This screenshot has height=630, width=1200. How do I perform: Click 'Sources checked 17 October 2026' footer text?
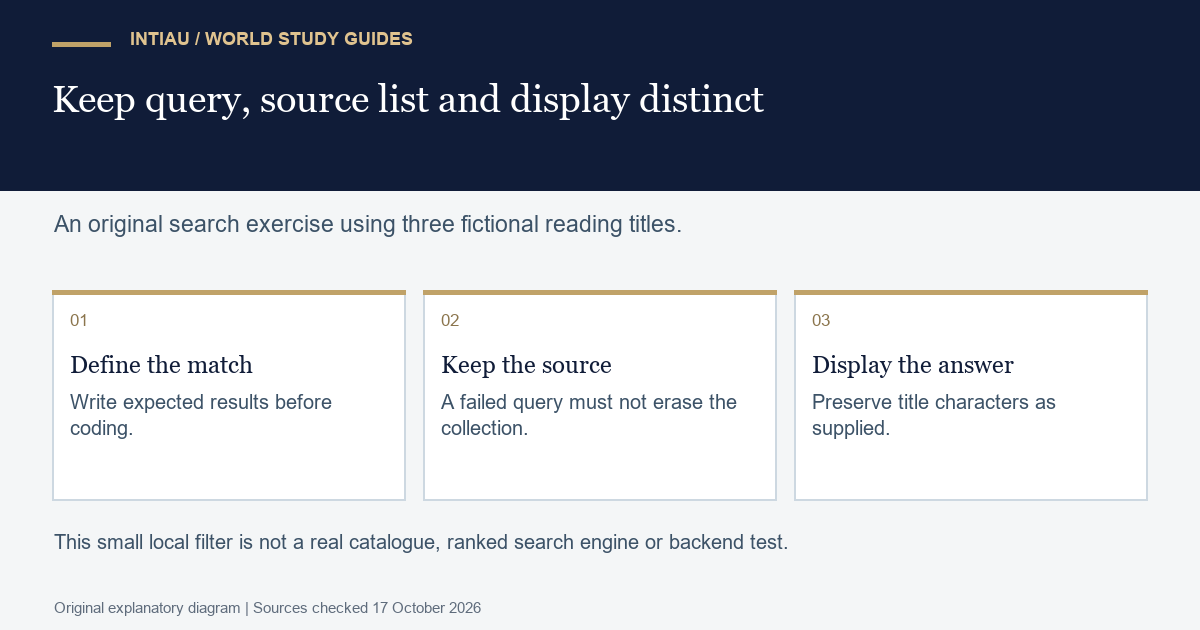367,608
